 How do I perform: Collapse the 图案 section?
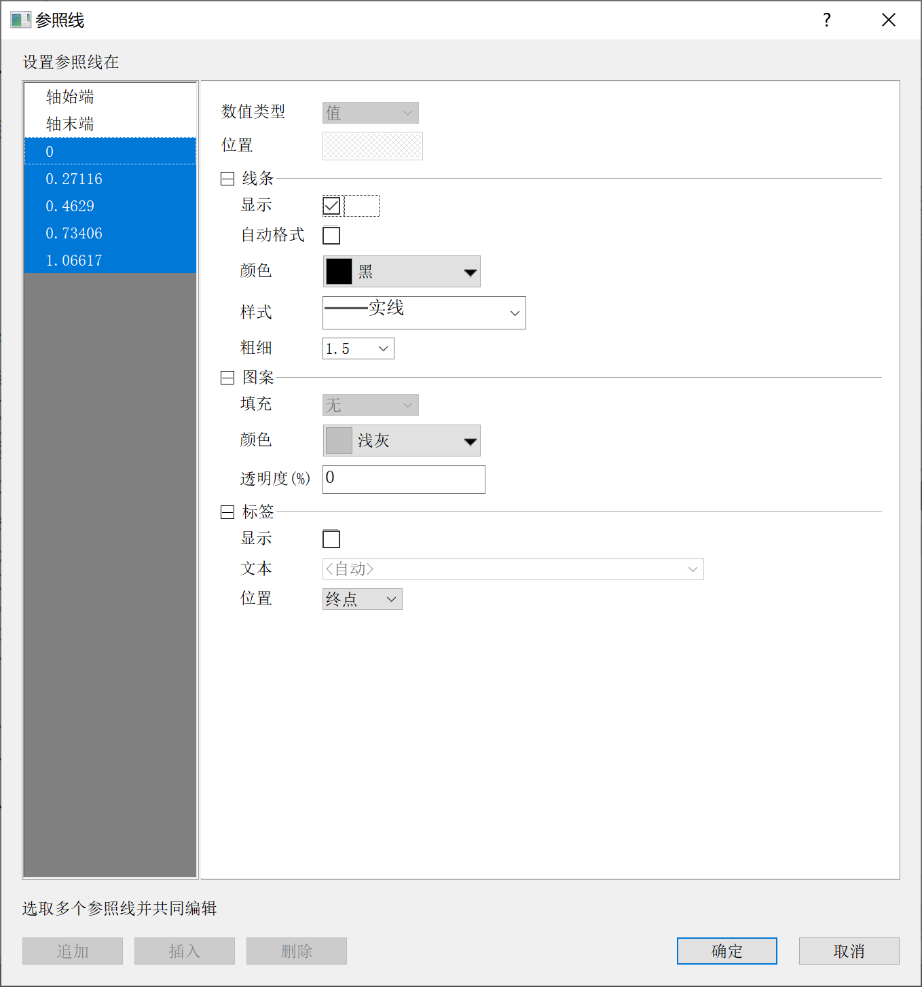pos(227,378)
